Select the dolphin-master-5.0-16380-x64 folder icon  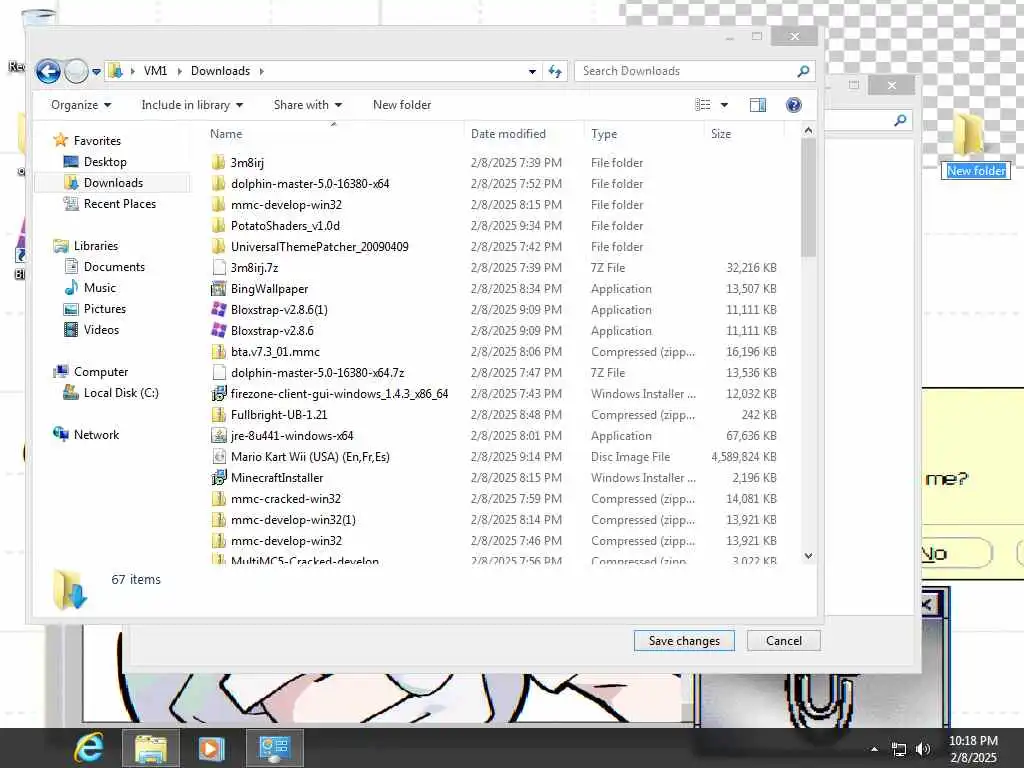219,184
